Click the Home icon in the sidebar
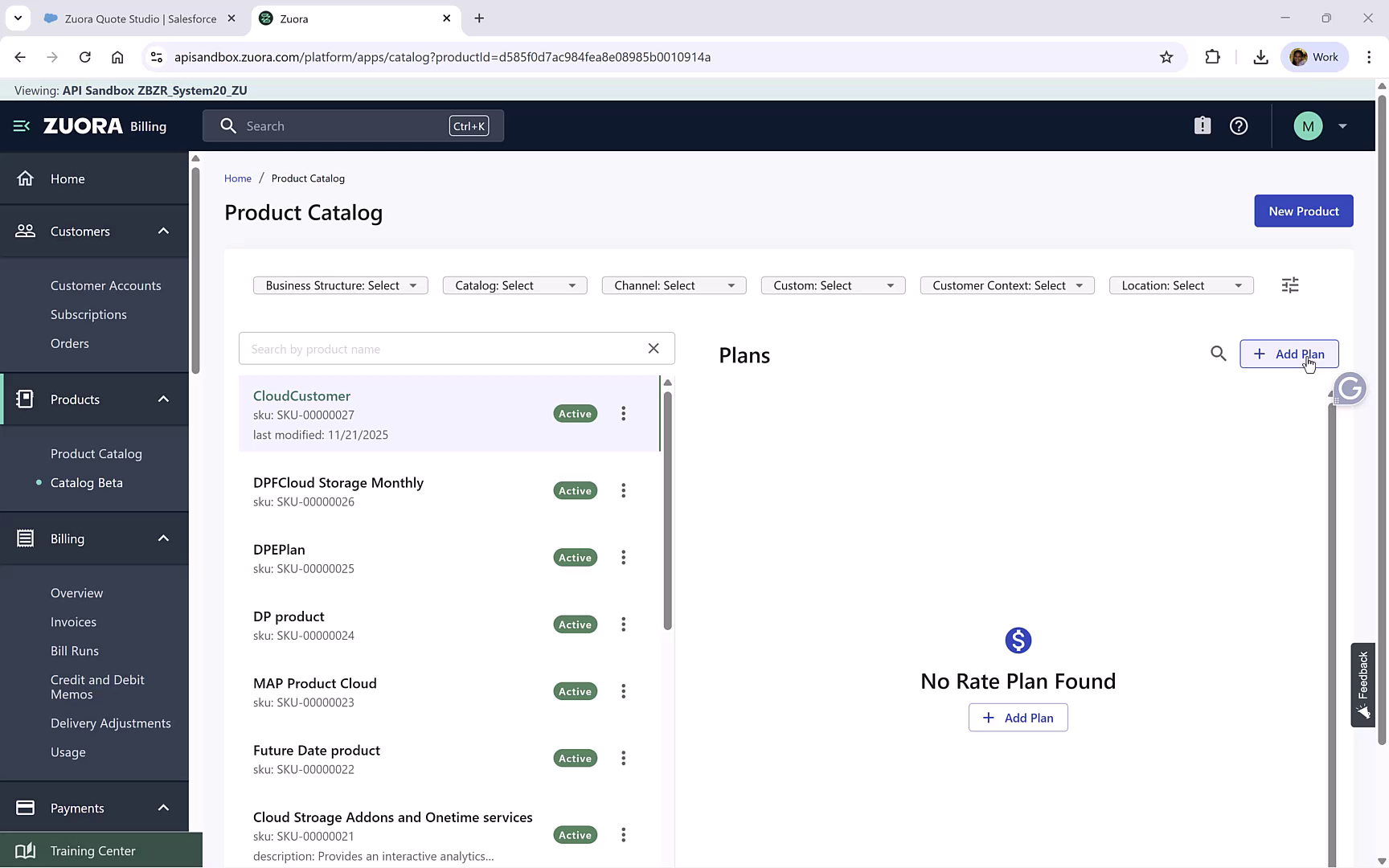Screen dimensions: 1389x868 point(26,178)
